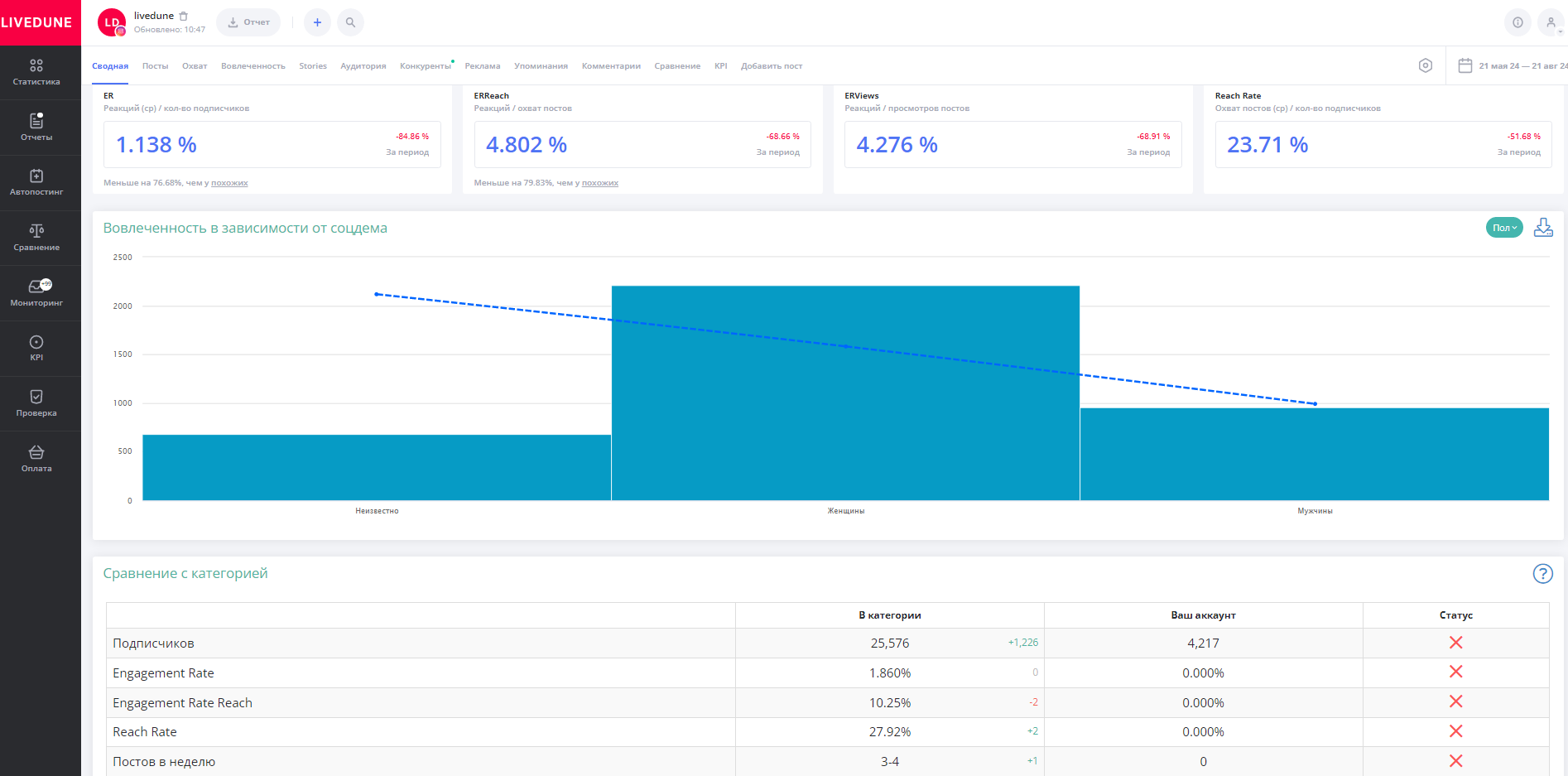Open the hexagon settings icon
The image size is (1568, 776).
point(1426,65)
